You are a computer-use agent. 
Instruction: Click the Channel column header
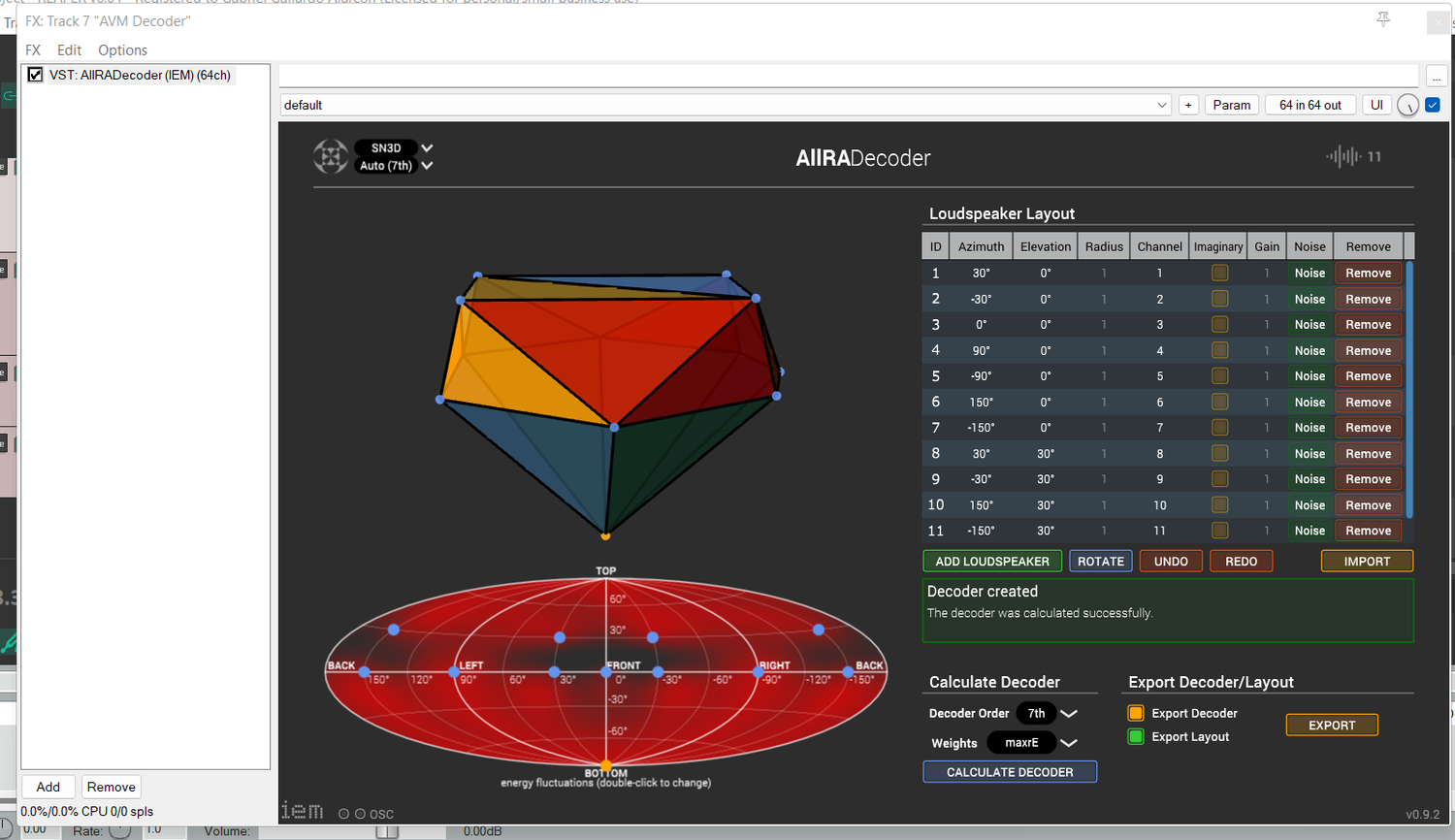pyautogui.click(x=1160, y=246)
